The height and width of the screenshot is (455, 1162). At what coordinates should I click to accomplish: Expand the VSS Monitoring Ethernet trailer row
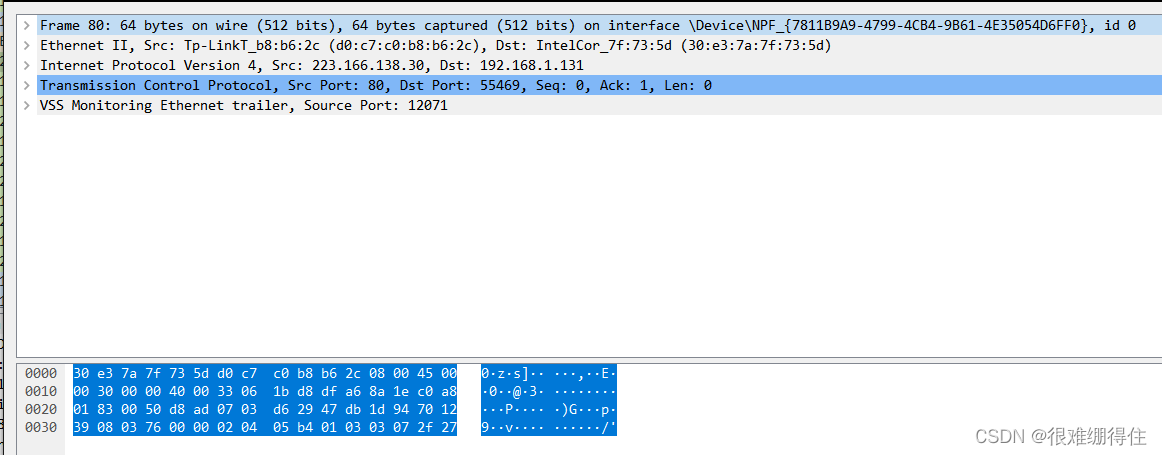pos(27,105)
